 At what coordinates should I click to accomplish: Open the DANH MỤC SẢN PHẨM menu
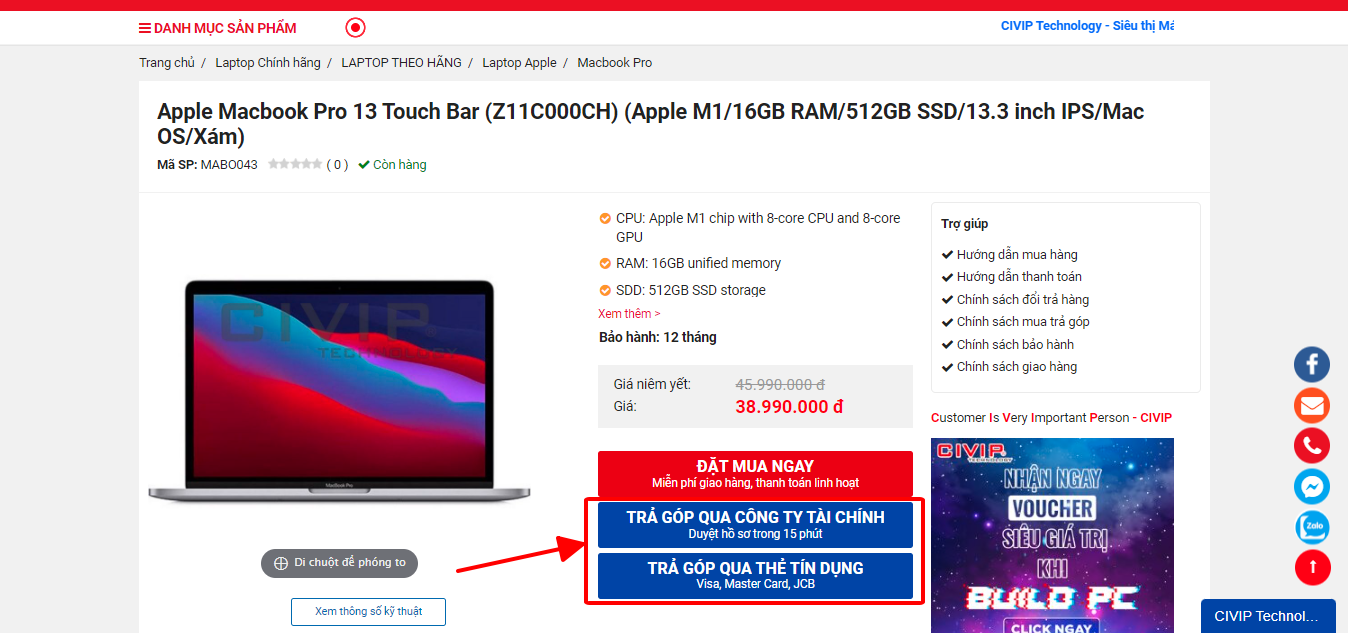[x=218, y=28]
